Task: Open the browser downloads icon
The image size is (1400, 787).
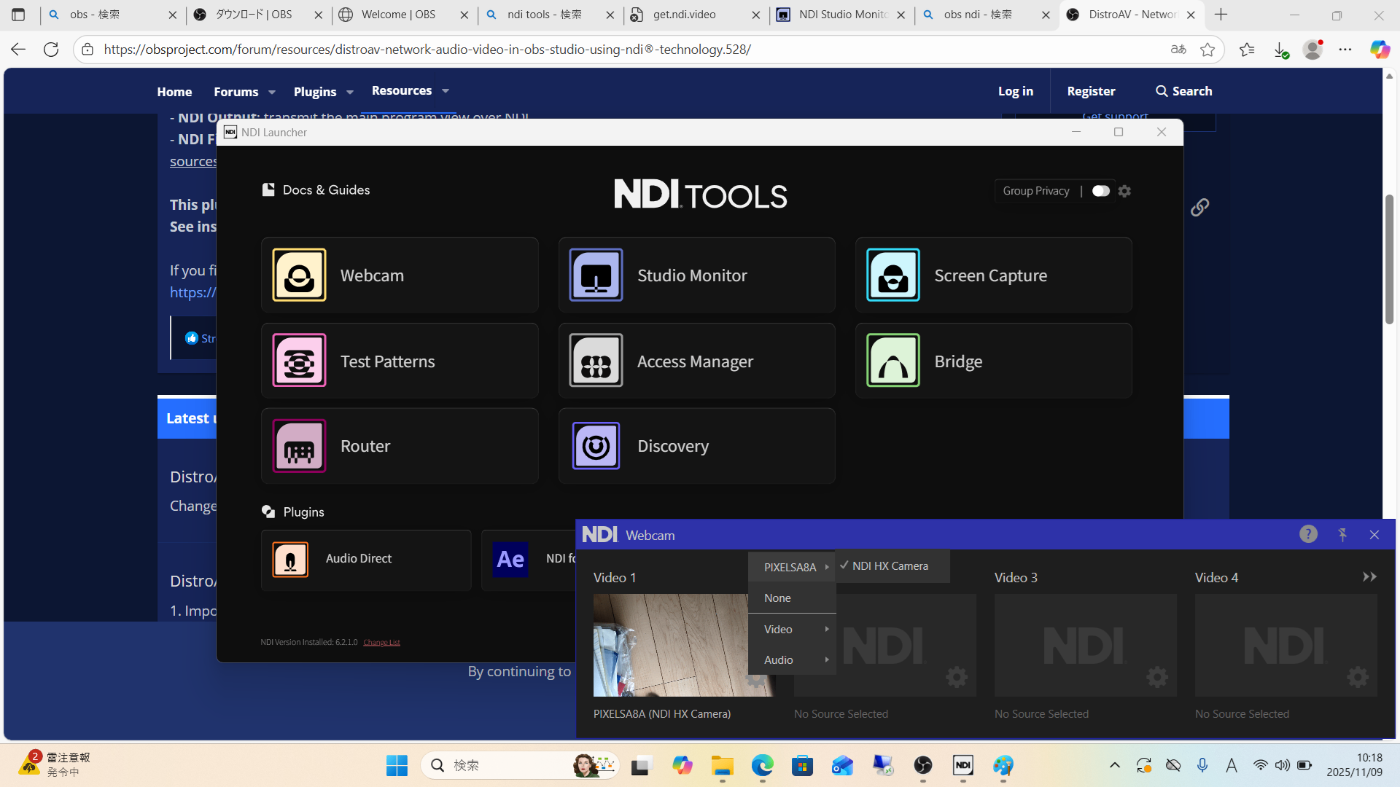Action: coord(1280,49)
